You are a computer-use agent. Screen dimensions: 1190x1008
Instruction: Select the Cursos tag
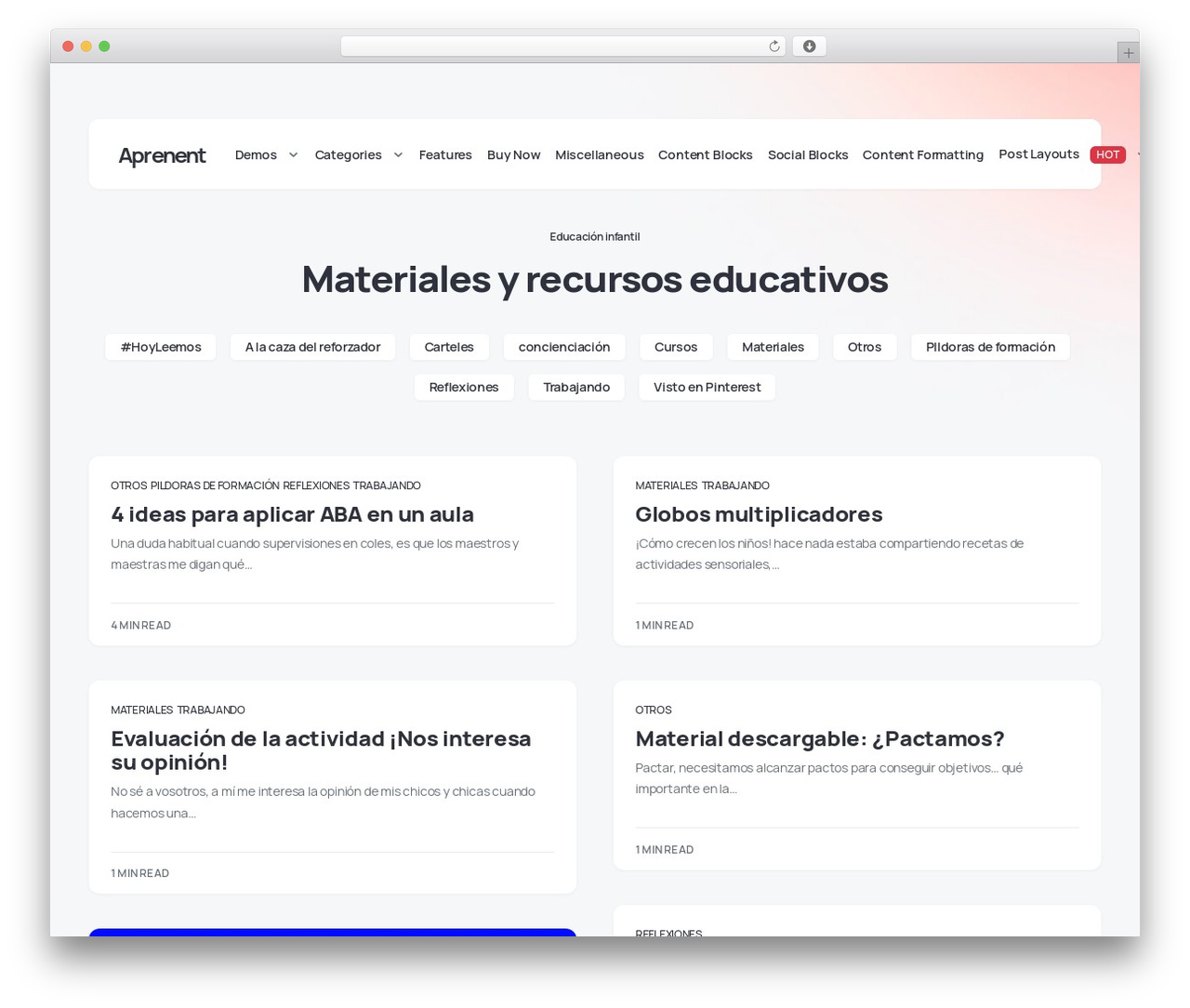click(676, 347)
